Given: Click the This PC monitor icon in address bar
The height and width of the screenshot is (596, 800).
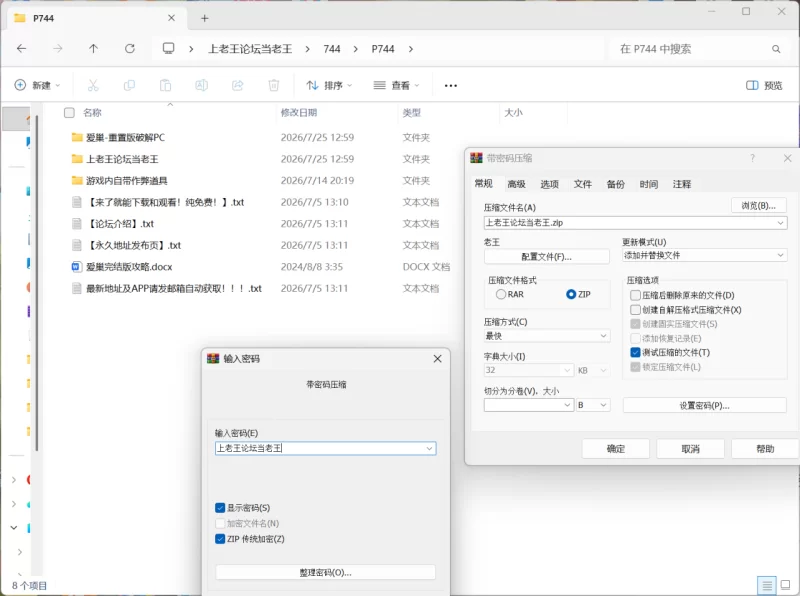Looking at the screenshot, I should pyautogui.click(x=168, y=48).
